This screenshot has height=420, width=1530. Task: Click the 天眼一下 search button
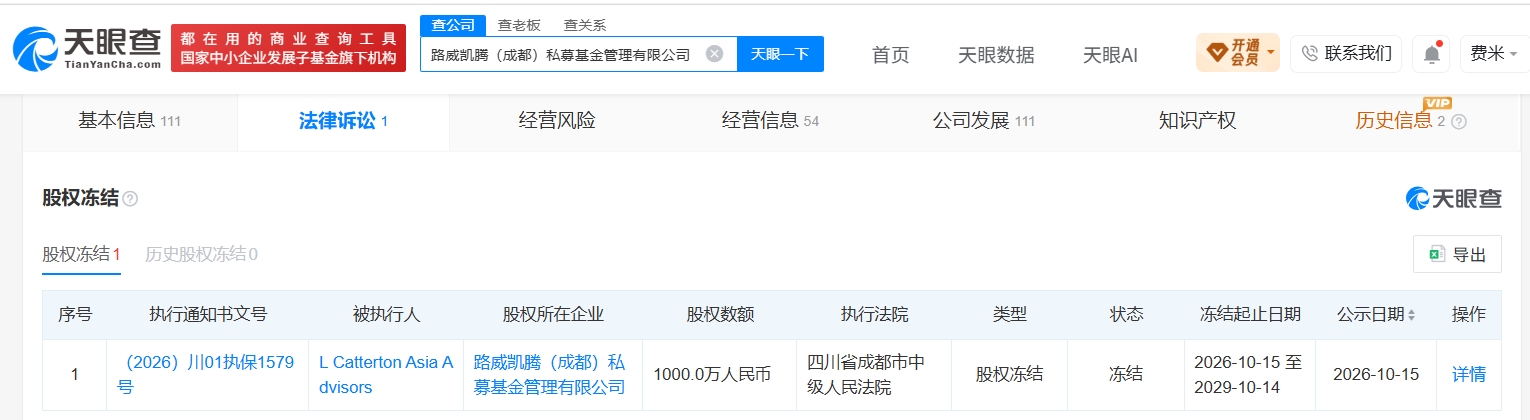[780, 54]
